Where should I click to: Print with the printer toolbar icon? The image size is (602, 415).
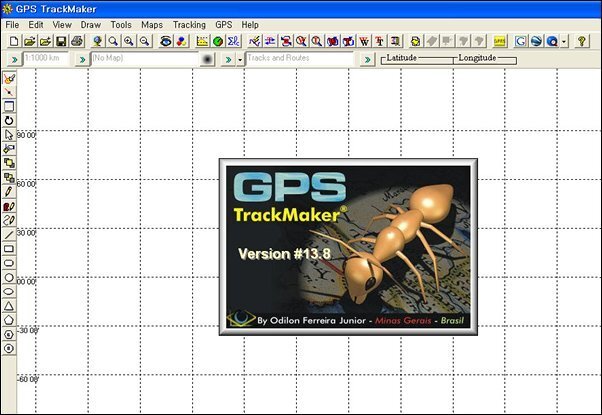77,41
